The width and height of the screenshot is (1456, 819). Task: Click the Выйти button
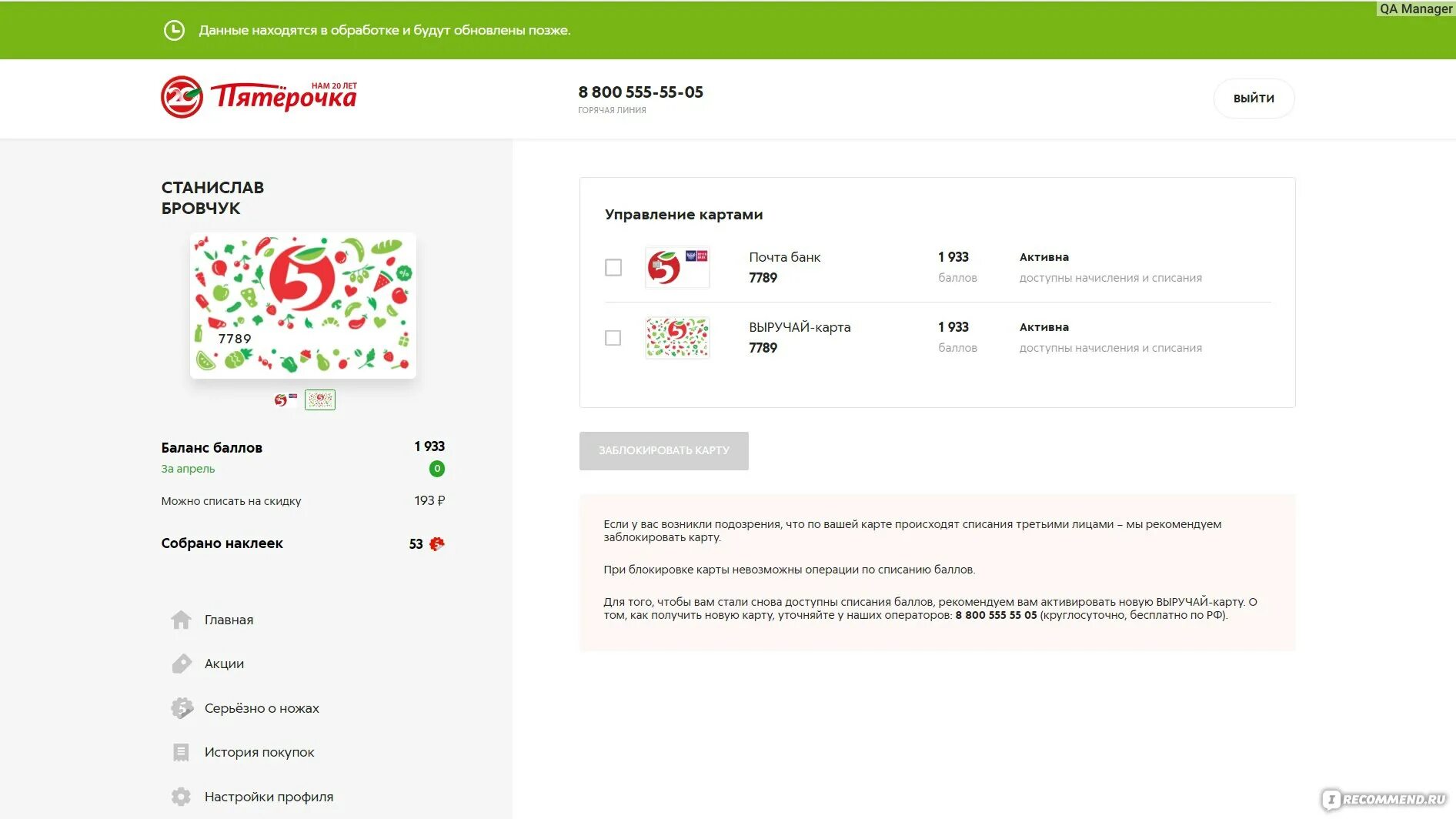pyautogui.click(x=1254, y=99)
